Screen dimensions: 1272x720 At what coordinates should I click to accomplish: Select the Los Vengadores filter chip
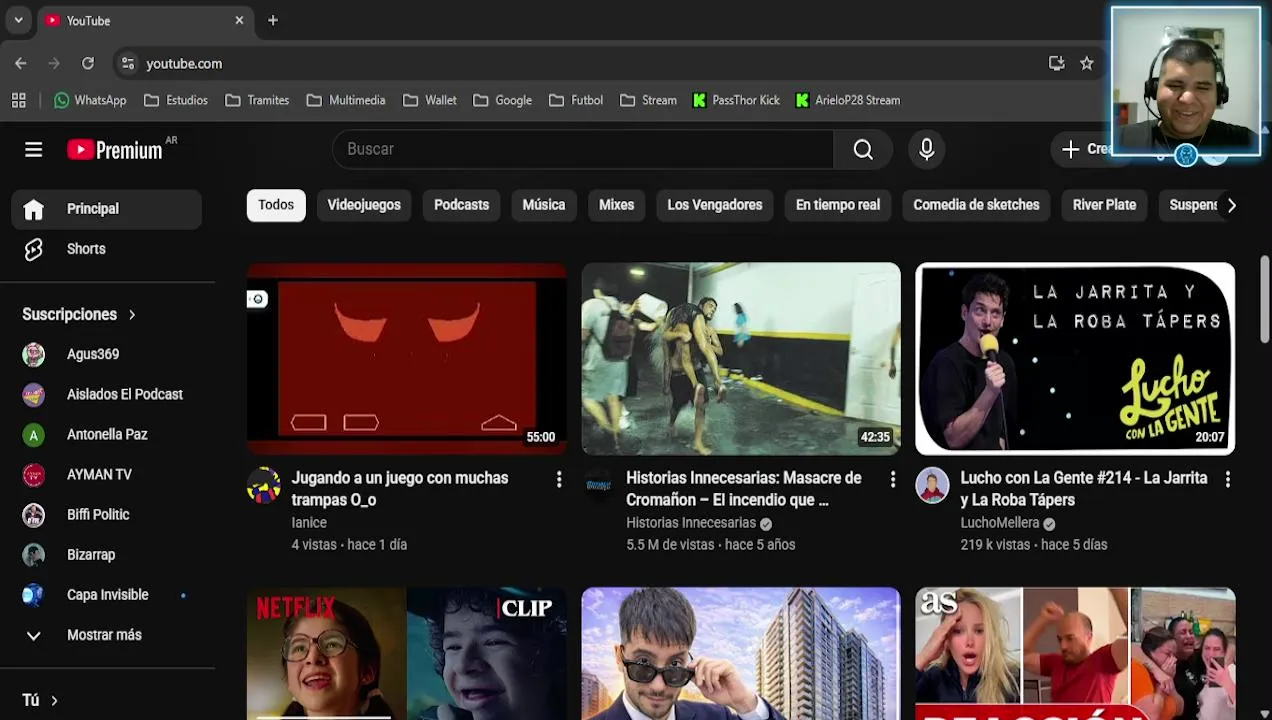pyautogui.click(x=715, y=205)
